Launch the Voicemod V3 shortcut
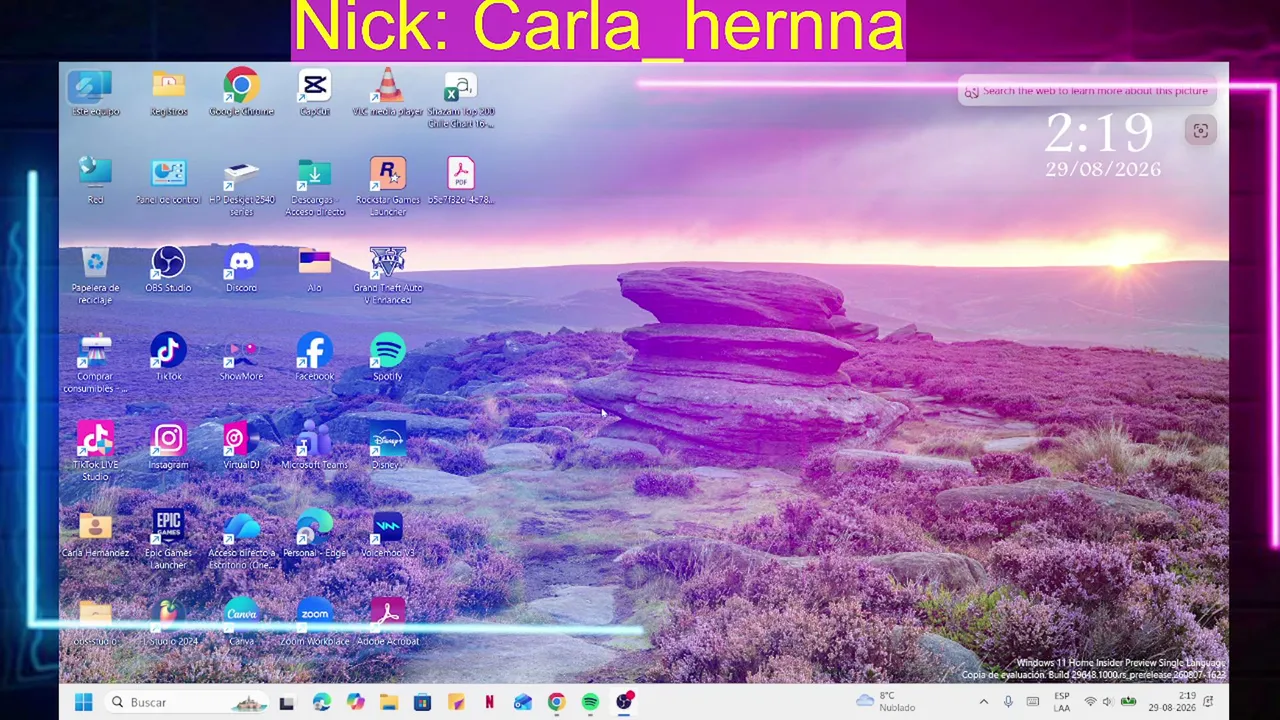This screenshot has width=1280, height=720. pyautogui.click(x=388, y=534)
